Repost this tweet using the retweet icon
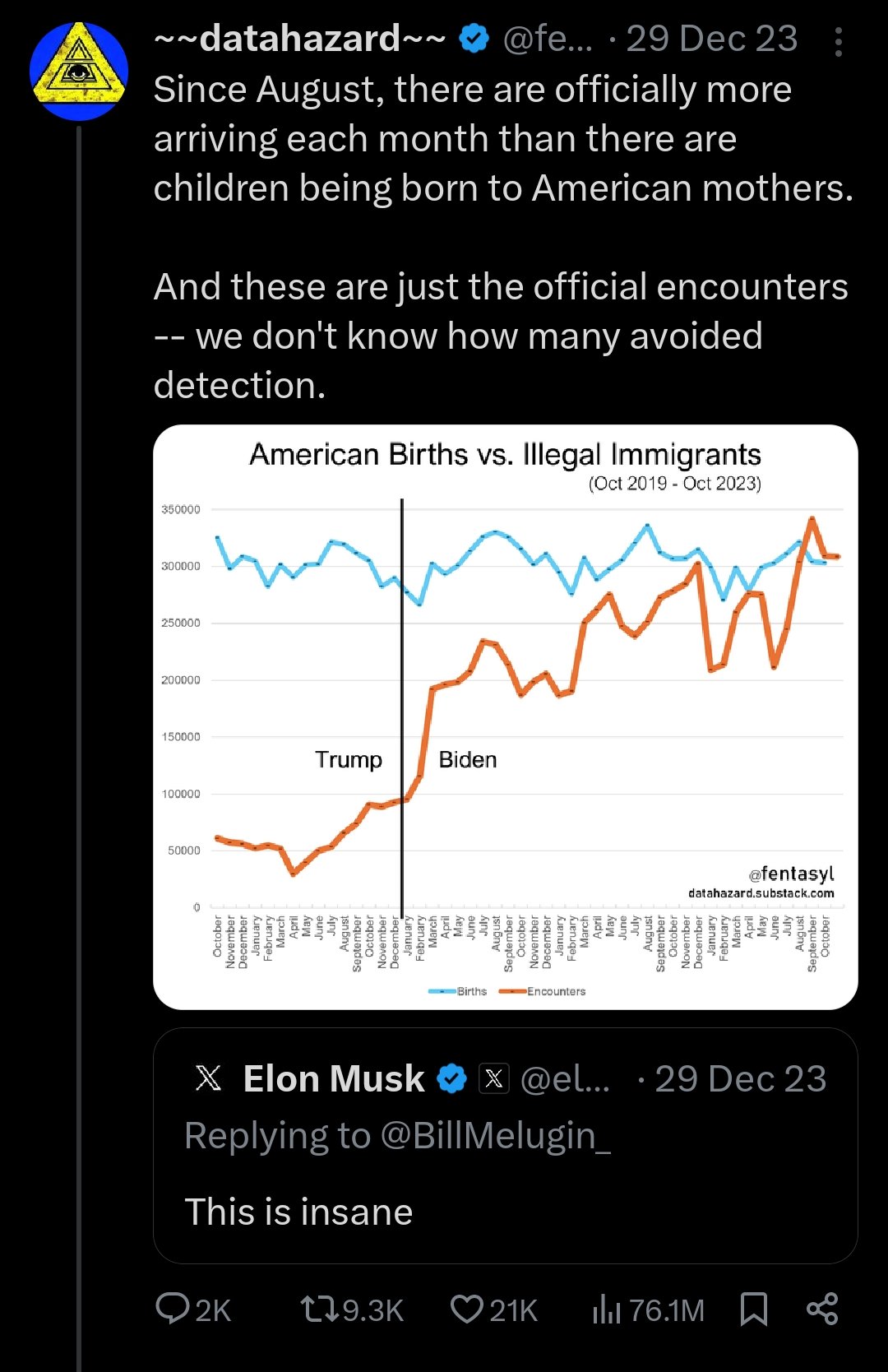This screenshot has height=1372, width=888. coord(351,1309)
